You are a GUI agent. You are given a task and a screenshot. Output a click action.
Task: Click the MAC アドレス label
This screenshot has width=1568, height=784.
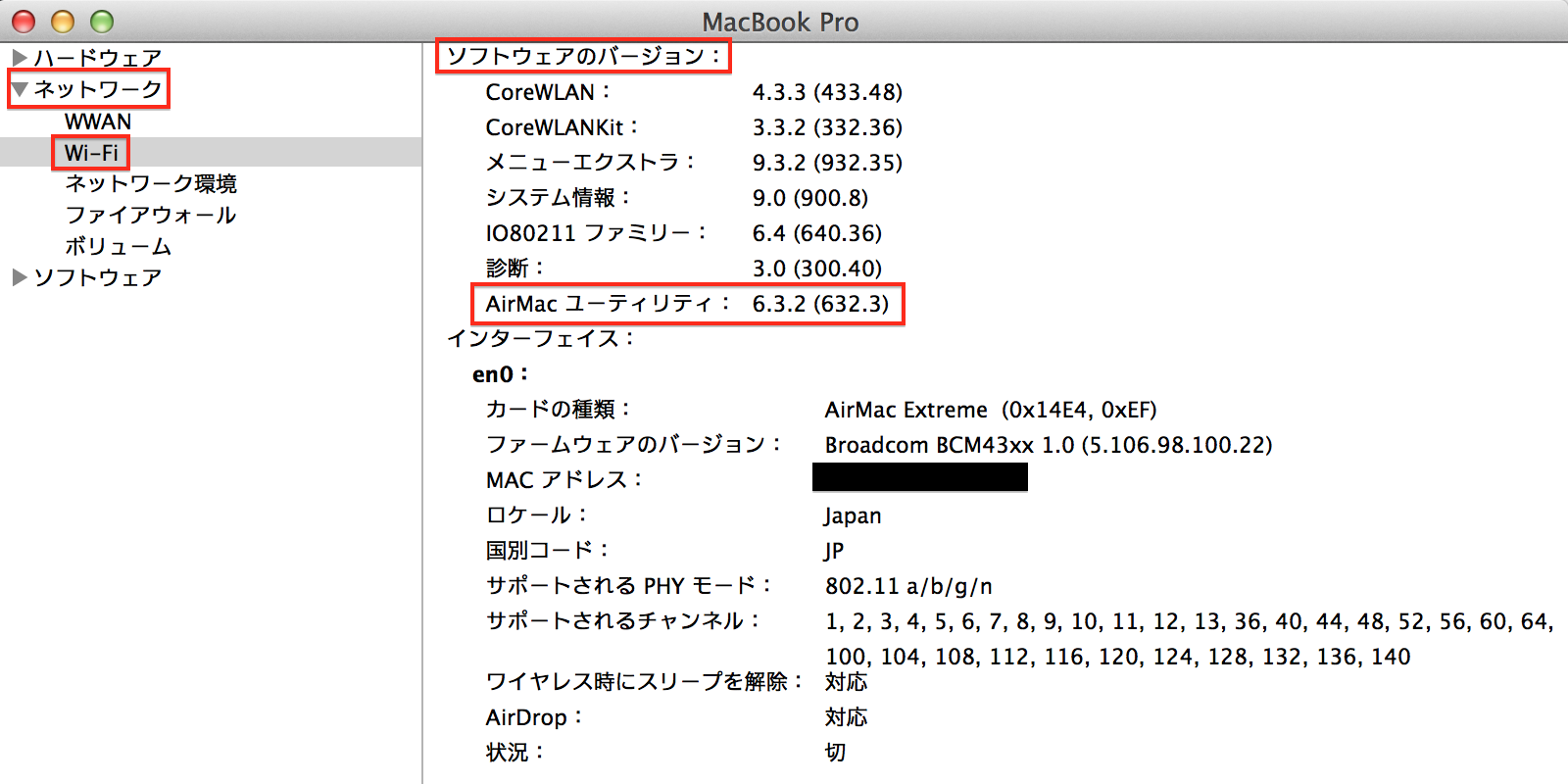564,480
